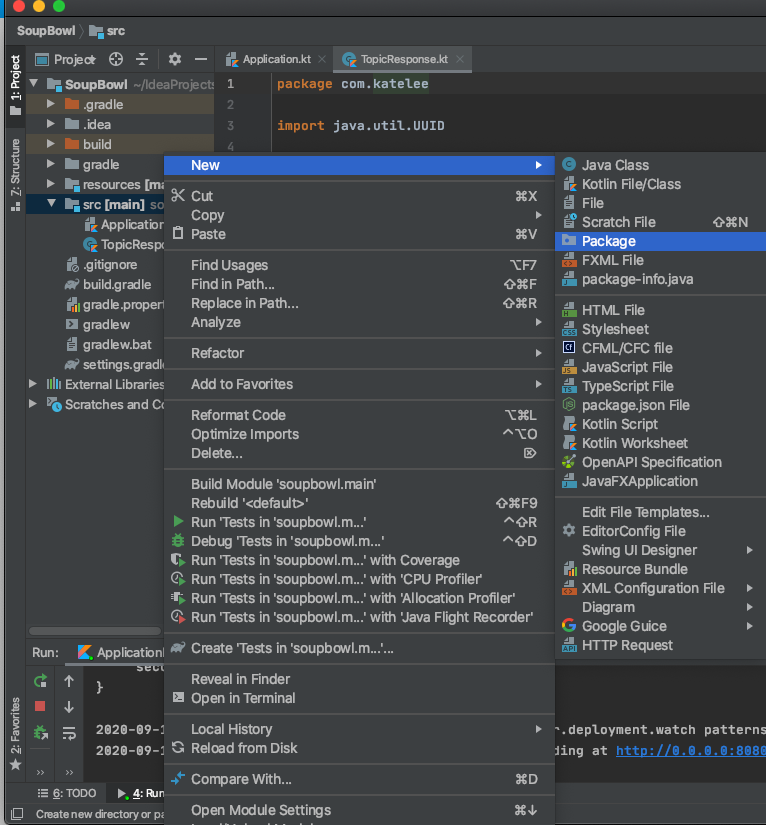Open Swing UI Designer submenu
The height and width of the screenshot is (825, 766).
[x=660, y=550]
